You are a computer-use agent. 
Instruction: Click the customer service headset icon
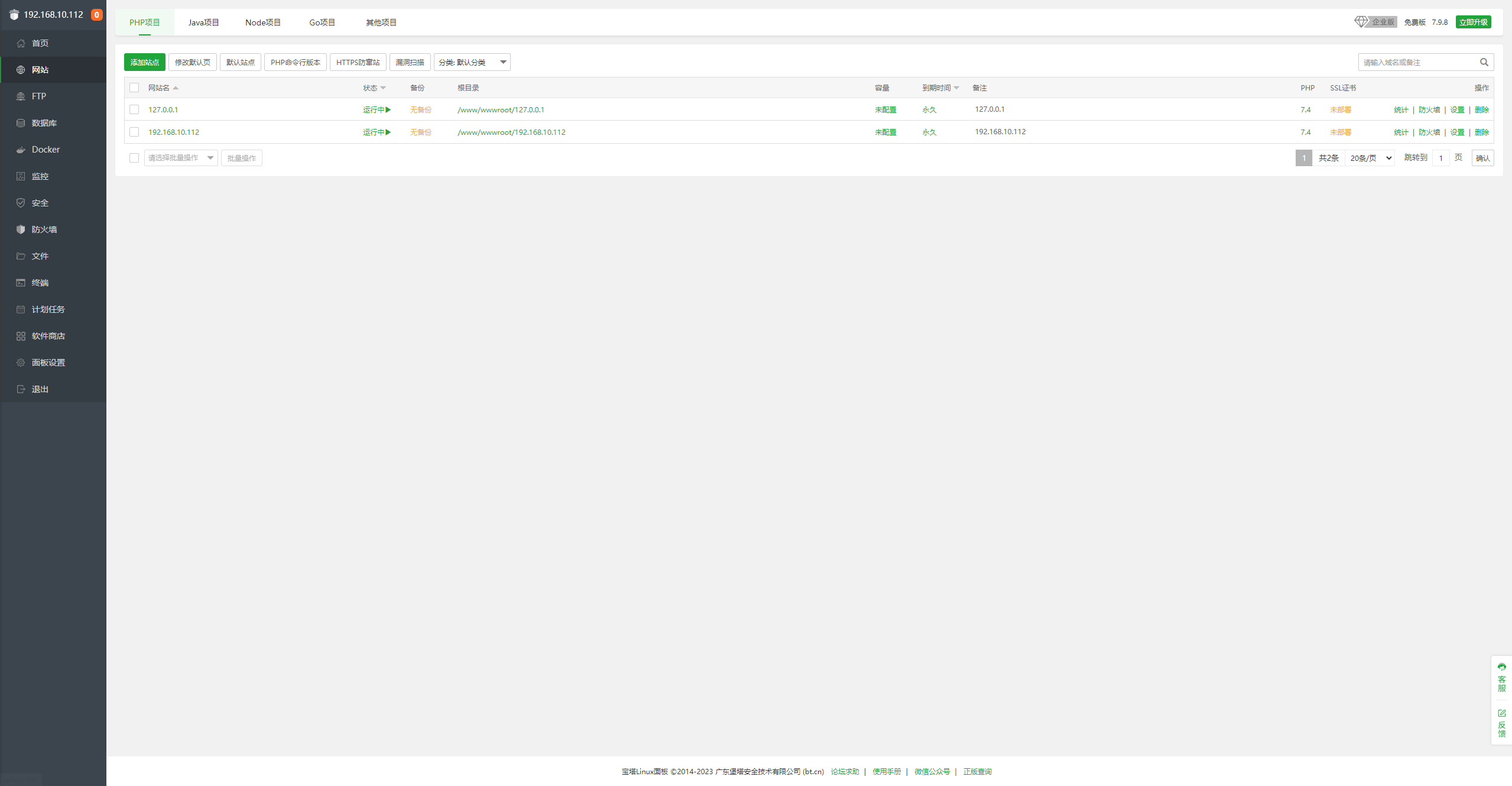[x=1501, y=667]
